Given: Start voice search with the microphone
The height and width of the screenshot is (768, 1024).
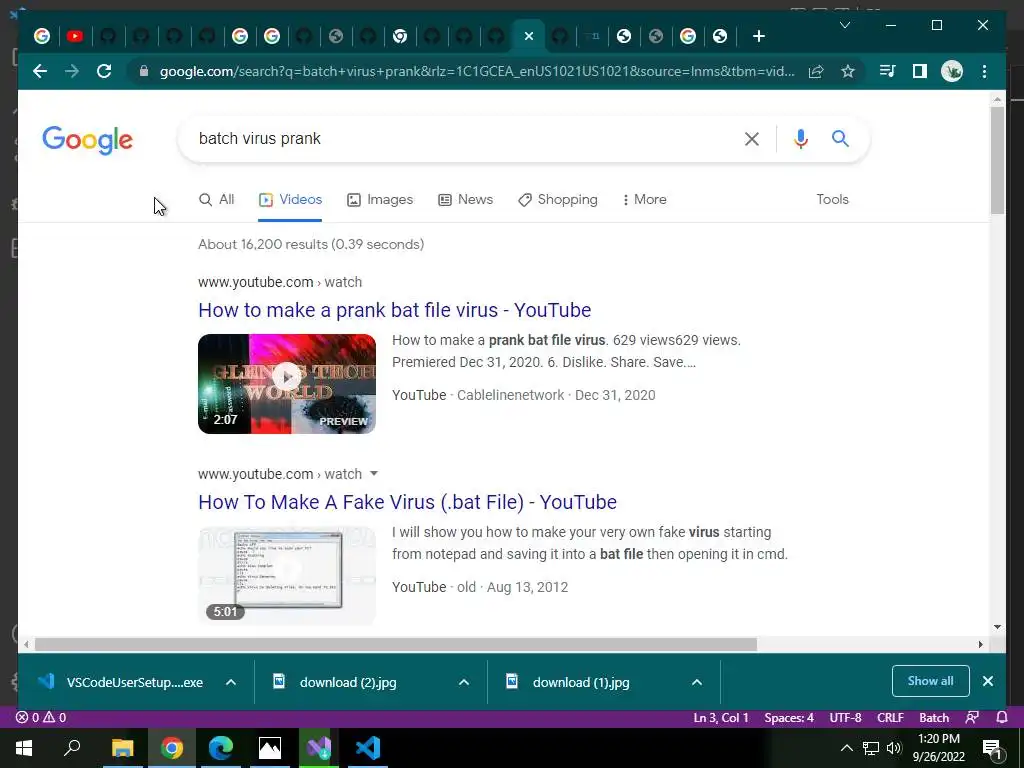Looking at the screenshot, I should tap(801, 138).
